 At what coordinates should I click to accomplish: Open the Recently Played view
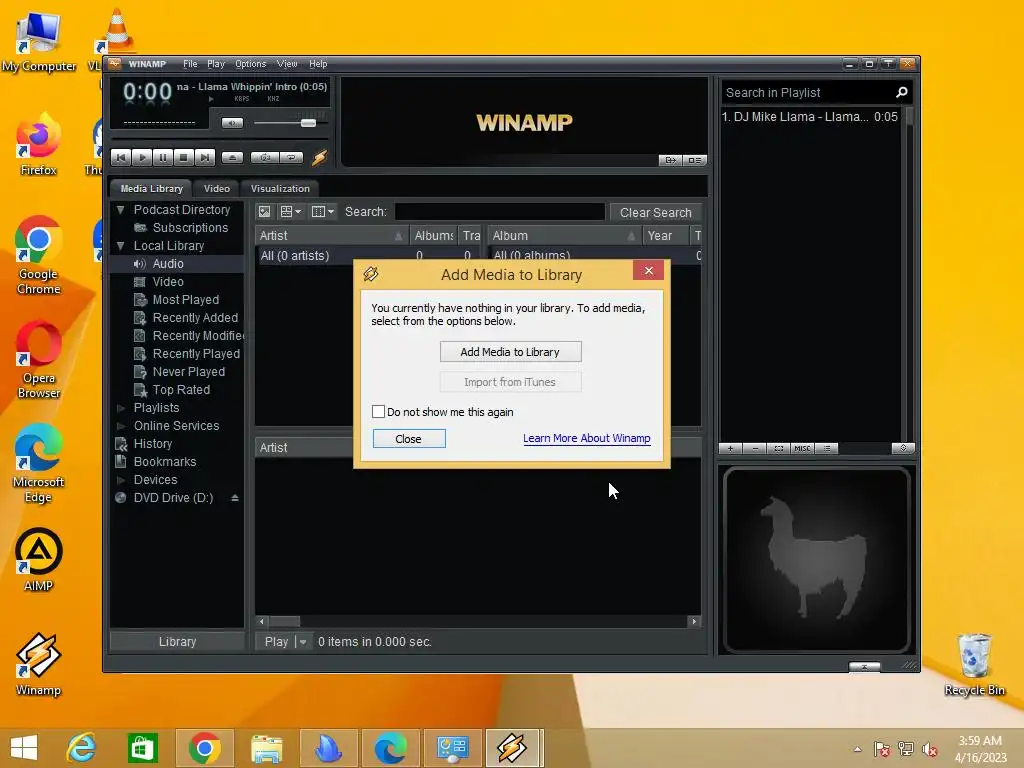click(196, 354)
